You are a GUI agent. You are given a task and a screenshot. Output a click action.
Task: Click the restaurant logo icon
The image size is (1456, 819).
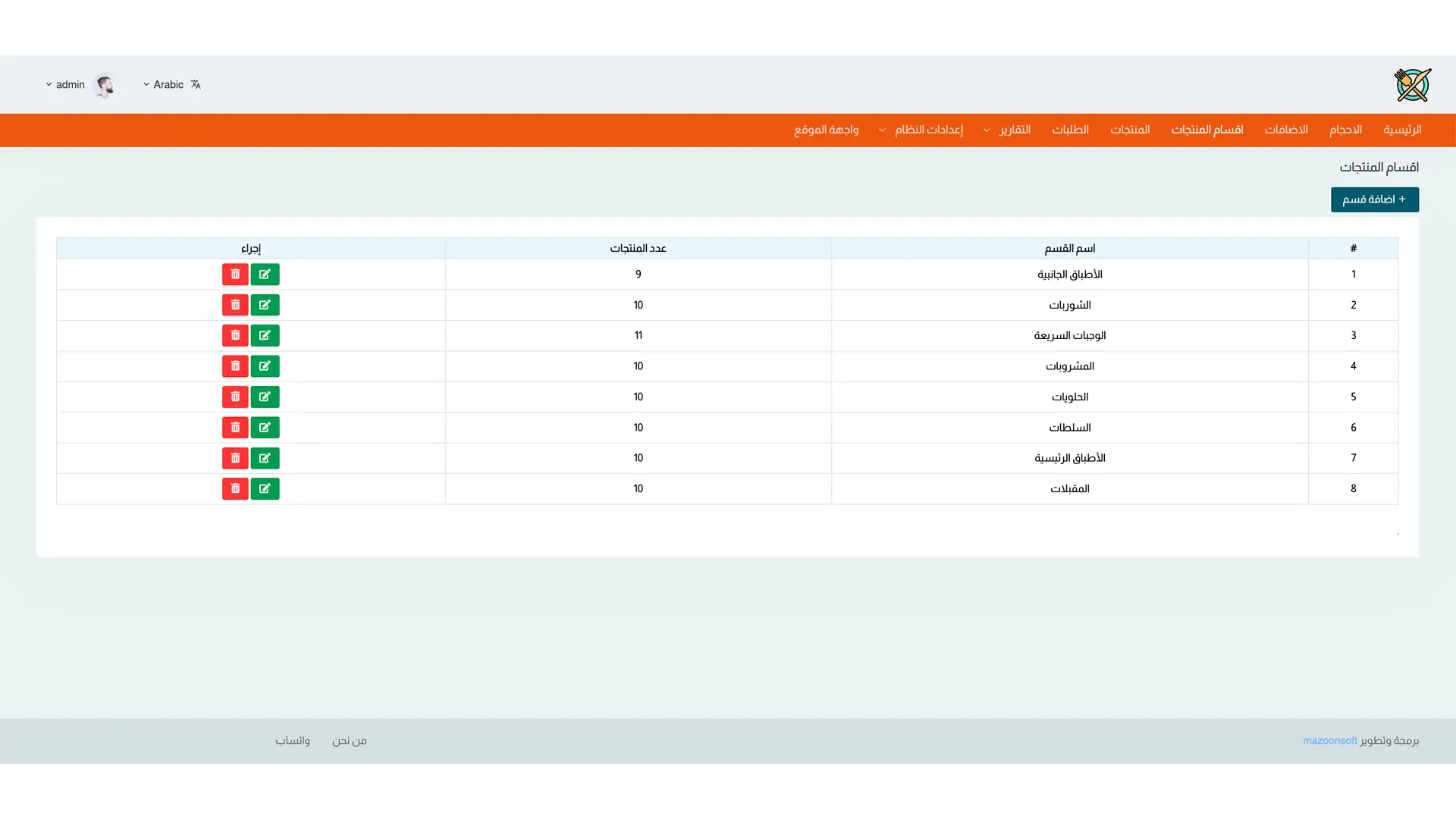pos(1412,85)
